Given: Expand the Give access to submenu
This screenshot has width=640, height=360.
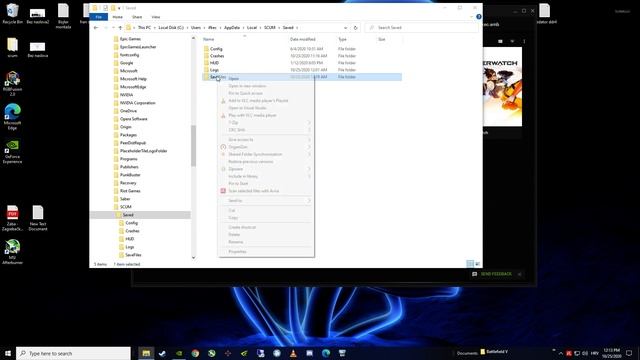Looking at the screenshot, I should 266,140.
